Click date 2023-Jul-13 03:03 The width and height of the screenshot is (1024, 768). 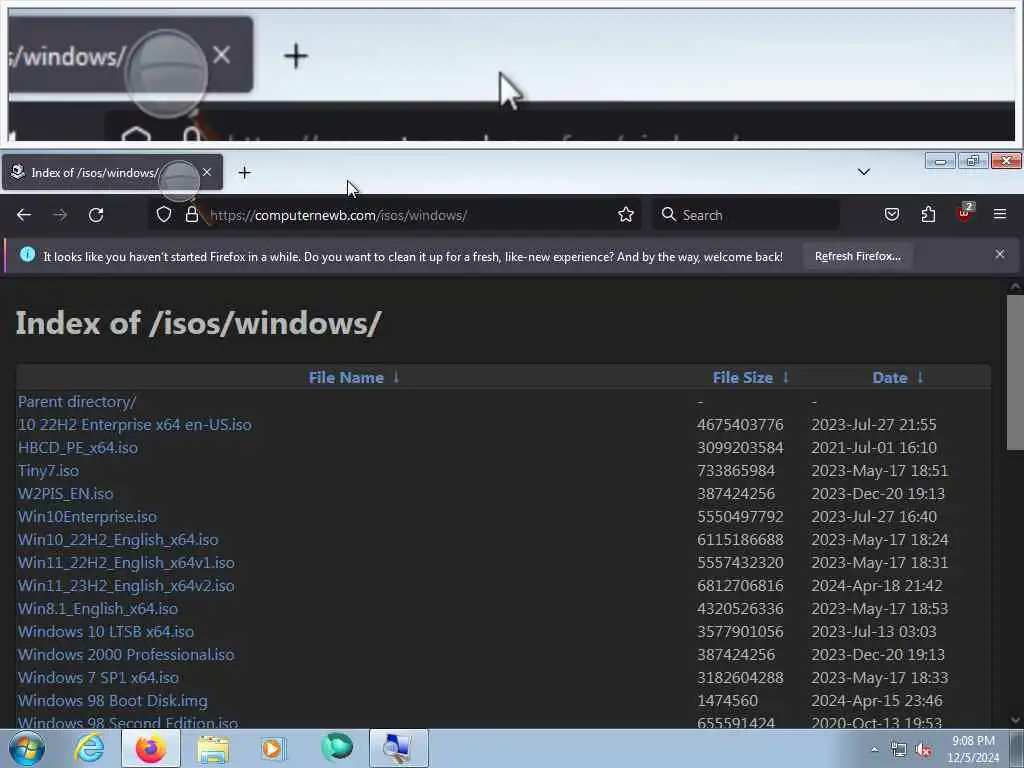(x=874, y=632)
